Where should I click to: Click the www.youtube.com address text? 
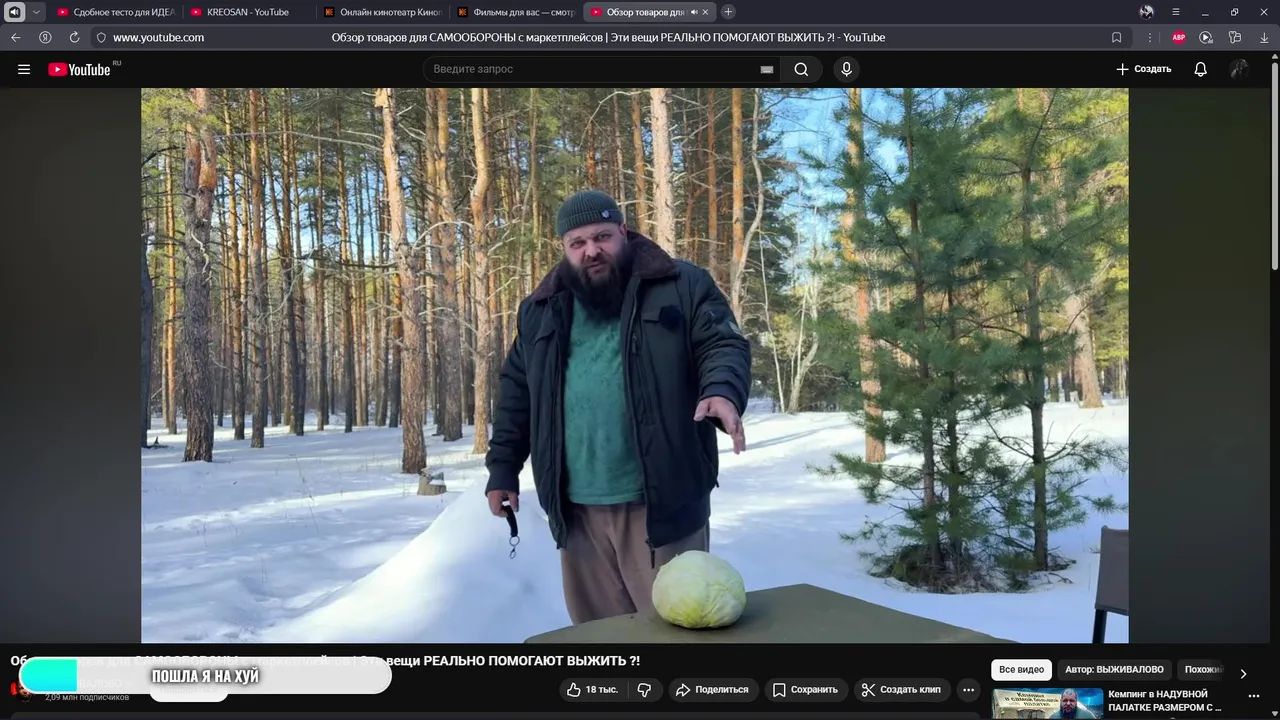point(158,37)
